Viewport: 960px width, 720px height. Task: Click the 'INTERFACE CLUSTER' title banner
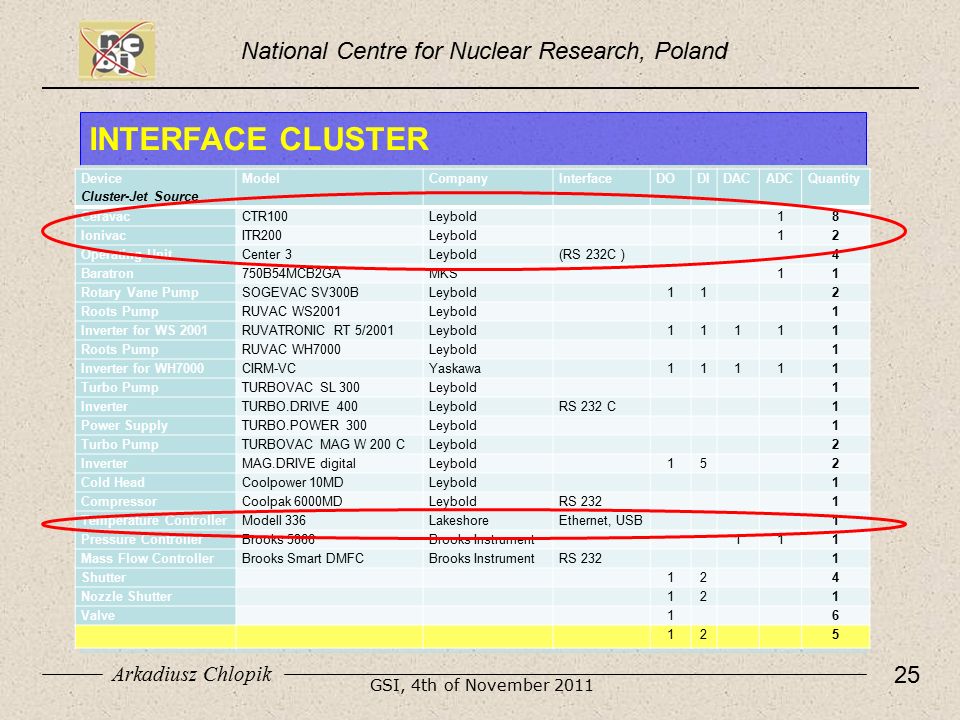point(473,139)
